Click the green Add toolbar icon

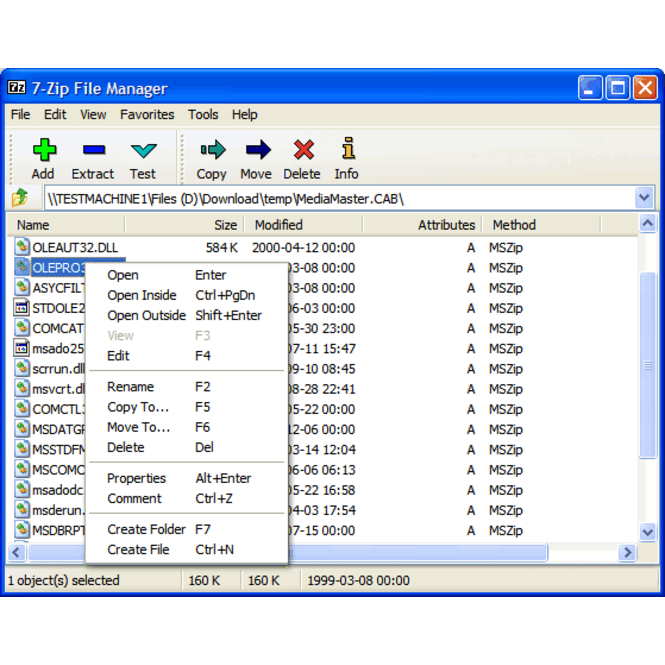tap(43, 151)
